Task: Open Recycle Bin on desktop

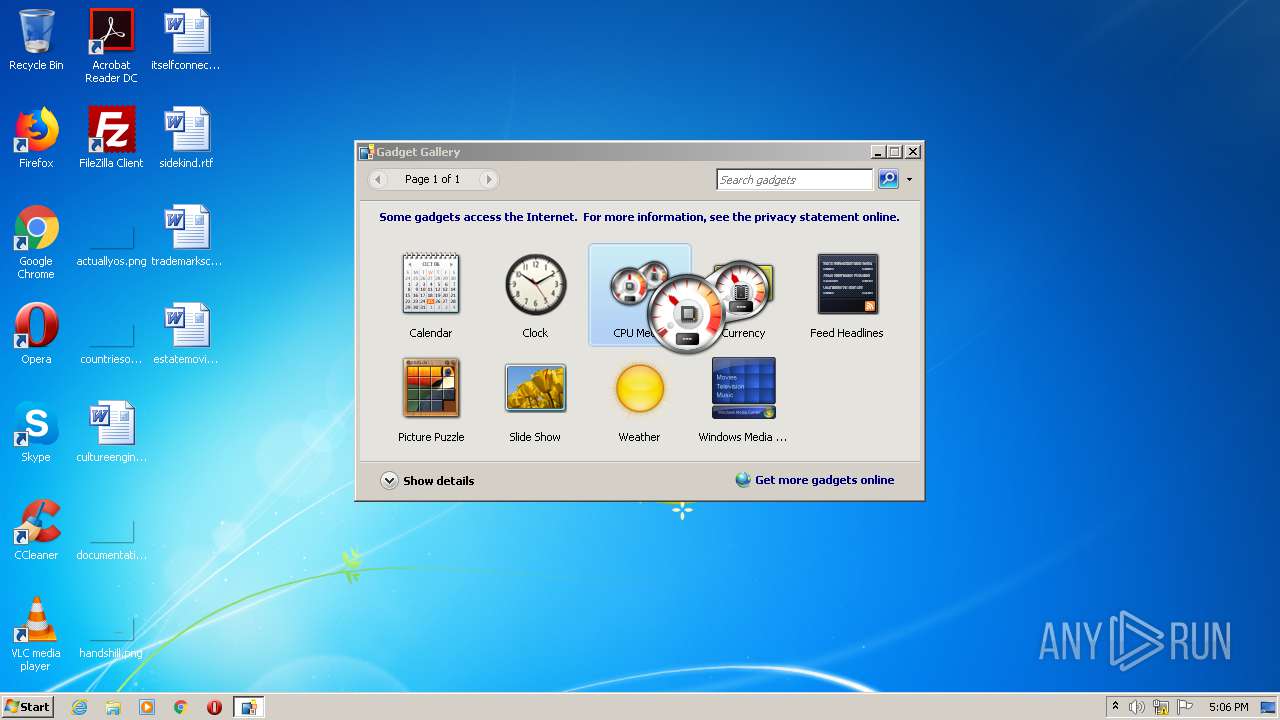Action: click(36, 40)
